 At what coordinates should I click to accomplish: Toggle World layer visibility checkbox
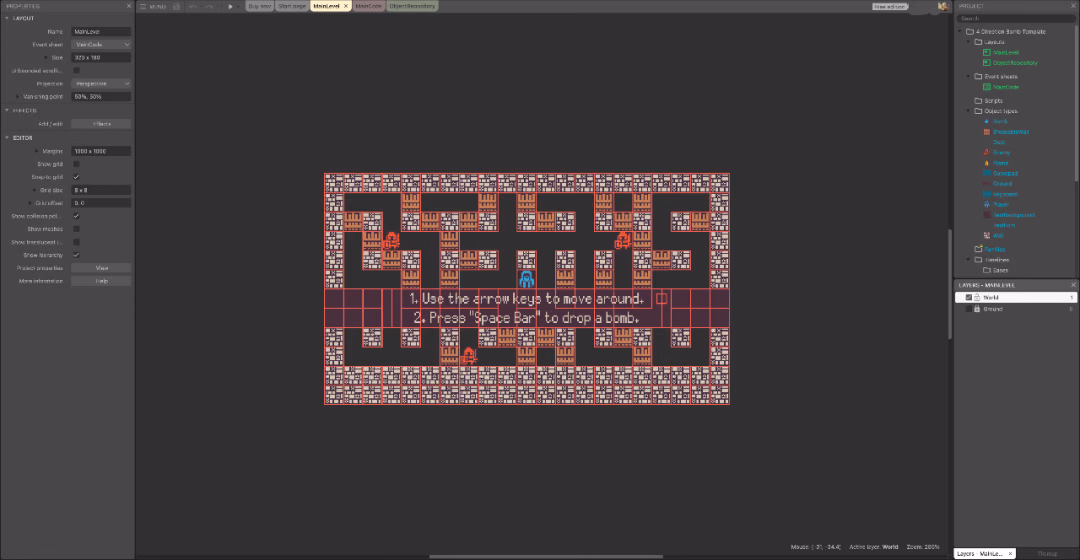pos(968,298)
